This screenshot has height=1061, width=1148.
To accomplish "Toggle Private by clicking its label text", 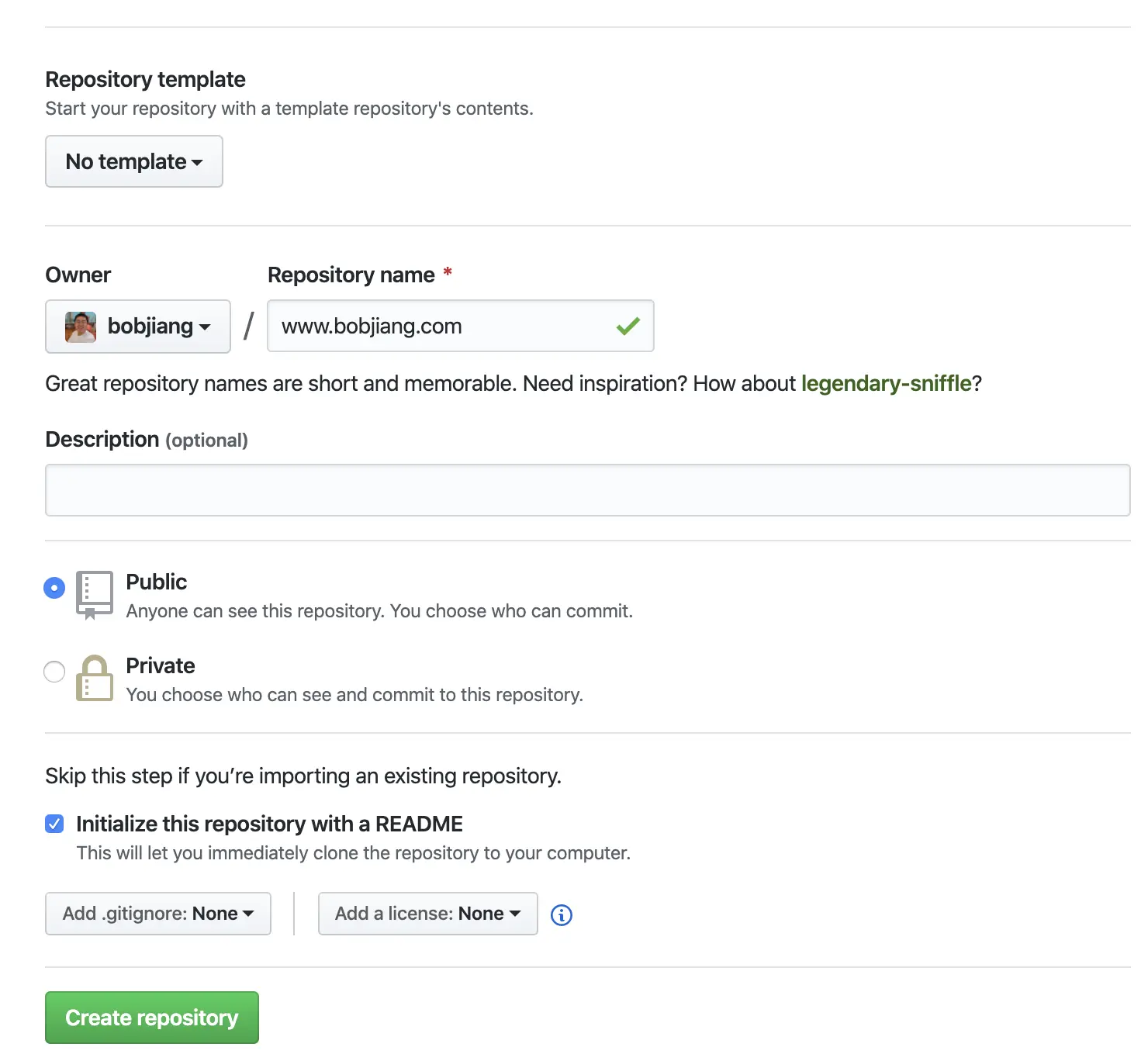I will (160, 665).
